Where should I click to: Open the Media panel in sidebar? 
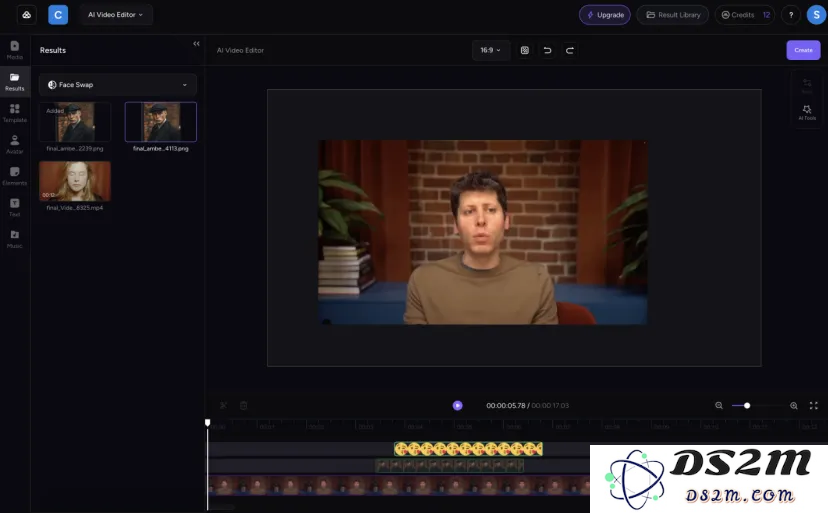point(15,50)
